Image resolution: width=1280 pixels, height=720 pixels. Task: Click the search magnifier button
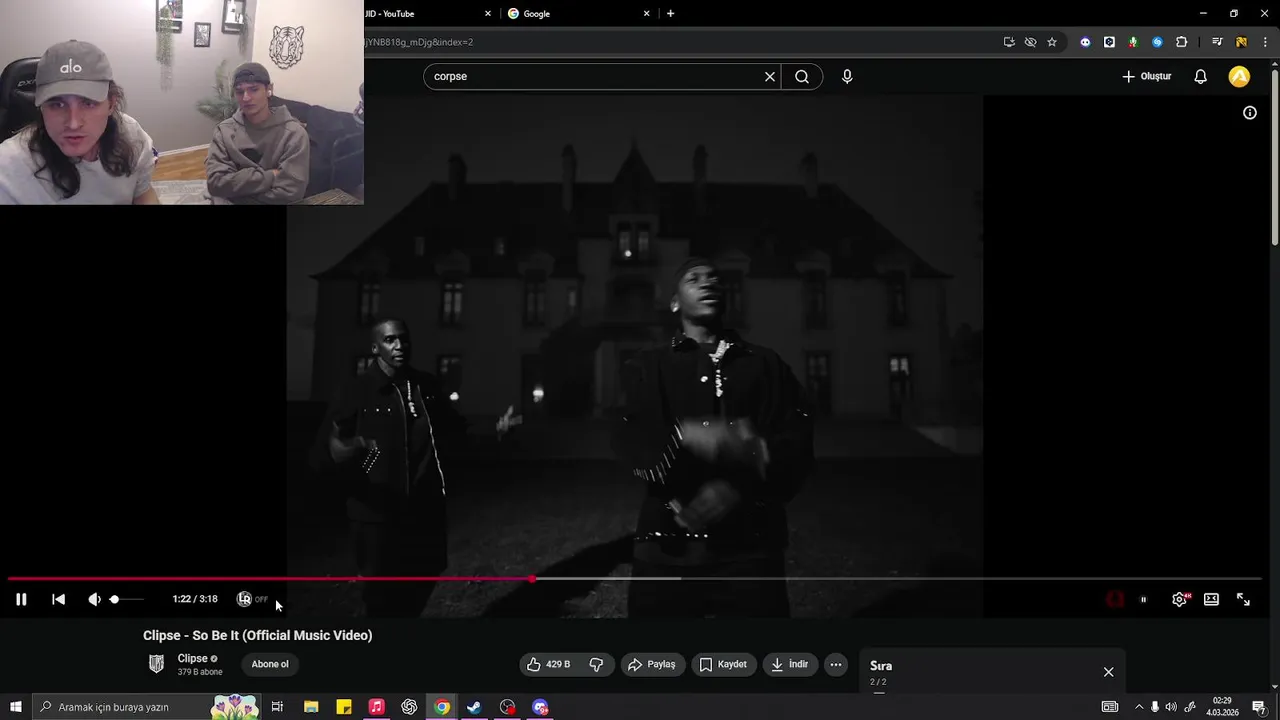(802, 76)
